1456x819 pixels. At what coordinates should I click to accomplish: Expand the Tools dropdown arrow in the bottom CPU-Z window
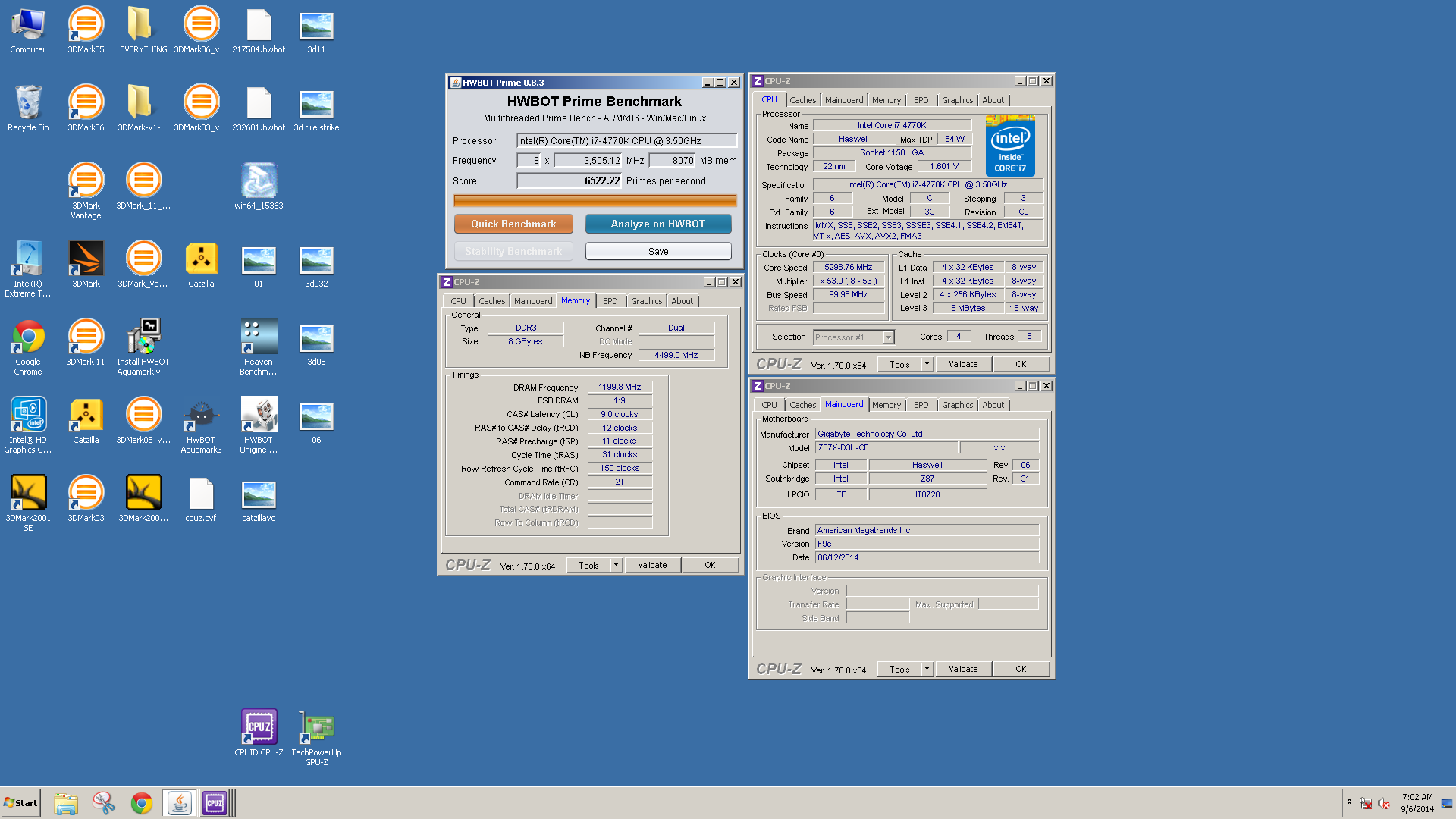click(x=927, y=669)
